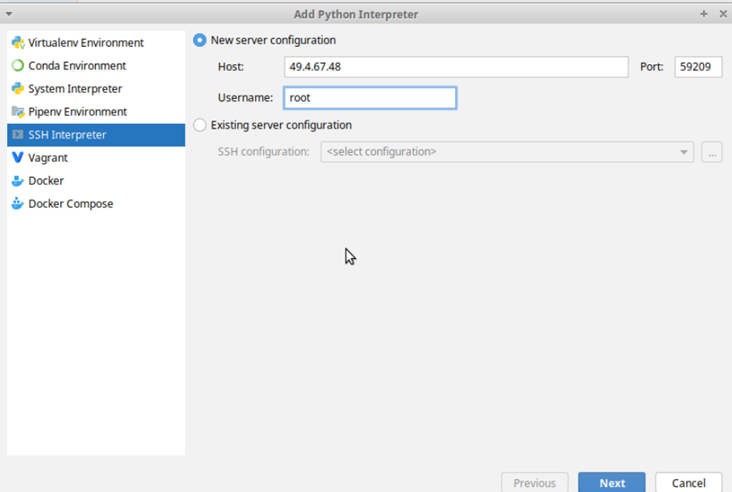Click the plus maximize icon in title bar
The width and height of the screenshot is (732, 492).
click(x=704, y=14)
